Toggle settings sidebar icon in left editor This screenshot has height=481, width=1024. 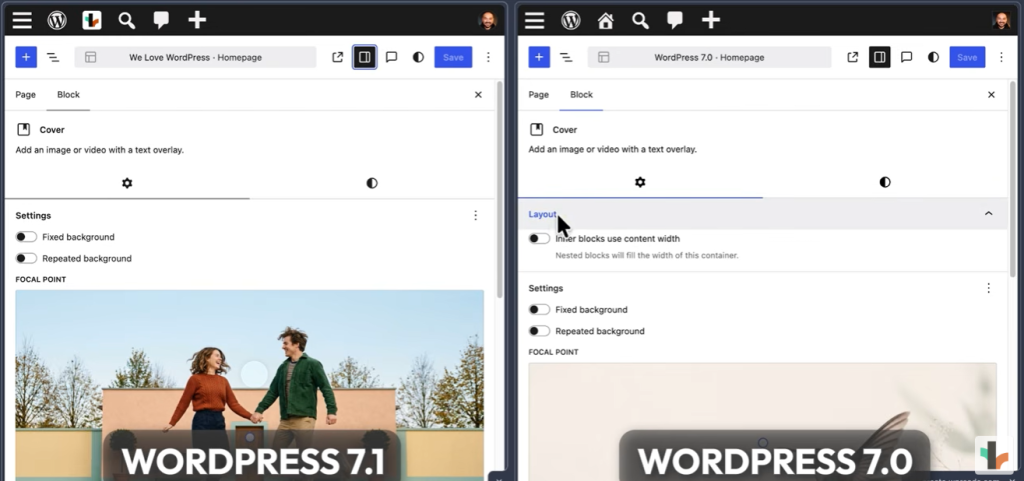point(364,57)
